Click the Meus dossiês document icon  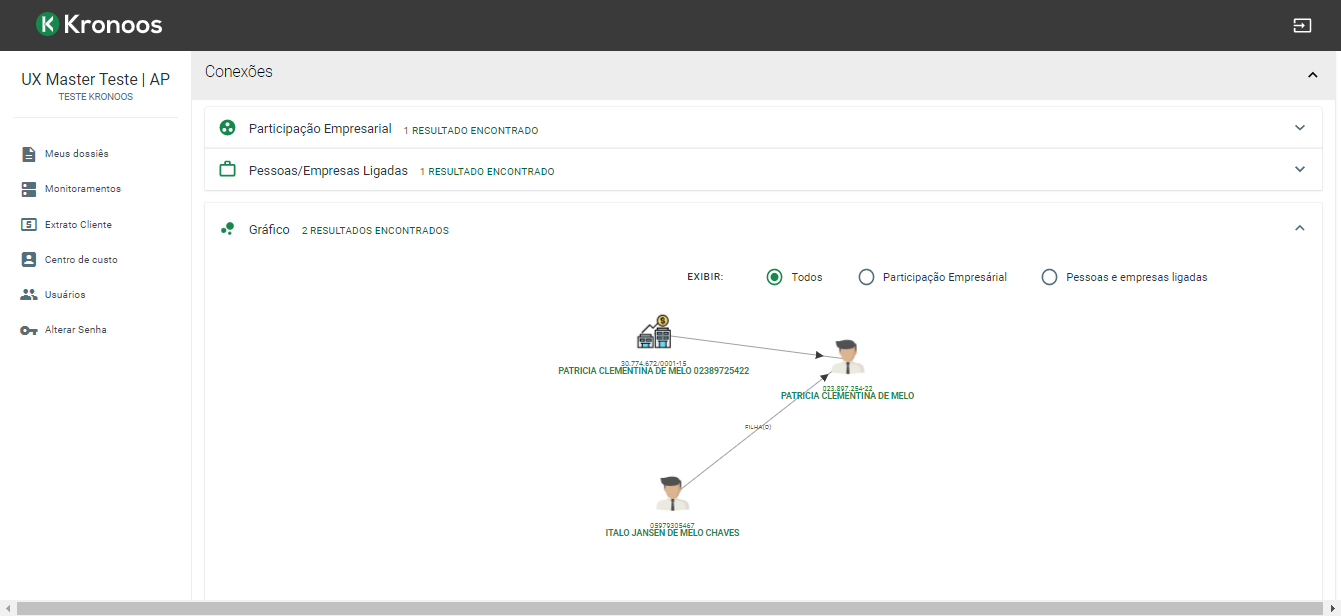(29, 154)
